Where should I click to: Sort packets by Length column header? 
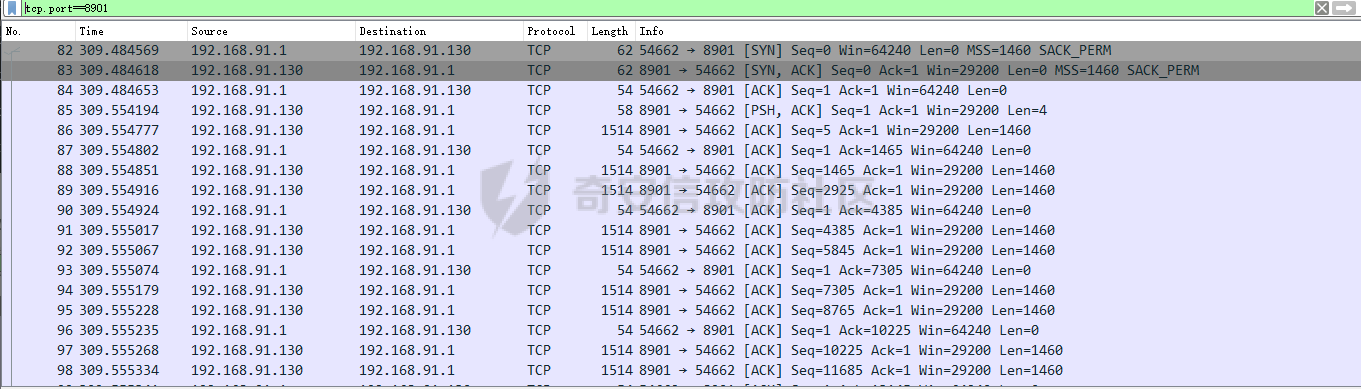click(610, 31)
